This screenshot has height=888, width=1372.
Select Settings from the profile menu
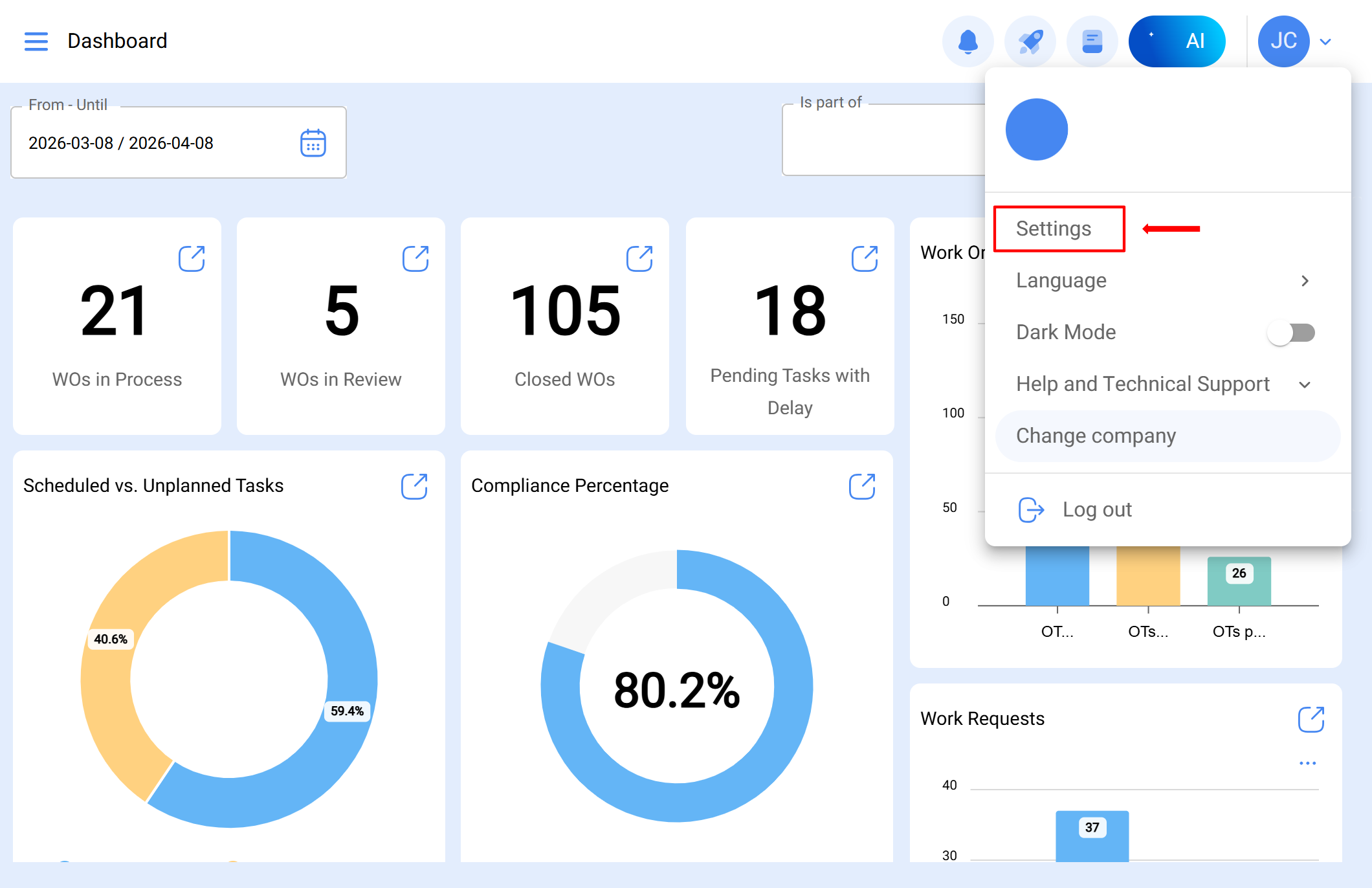1054,228
